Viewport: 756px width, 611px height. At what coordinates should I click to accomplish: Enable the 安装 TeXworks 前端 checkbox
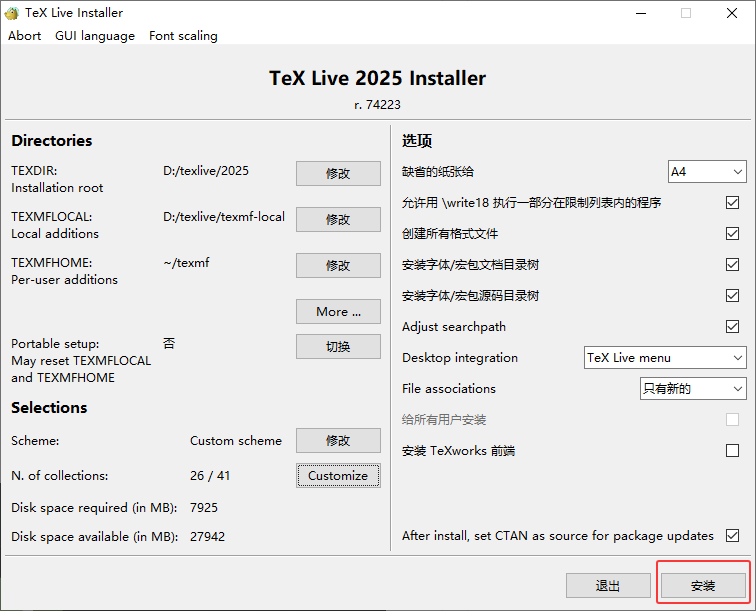(x=732, y=450)
